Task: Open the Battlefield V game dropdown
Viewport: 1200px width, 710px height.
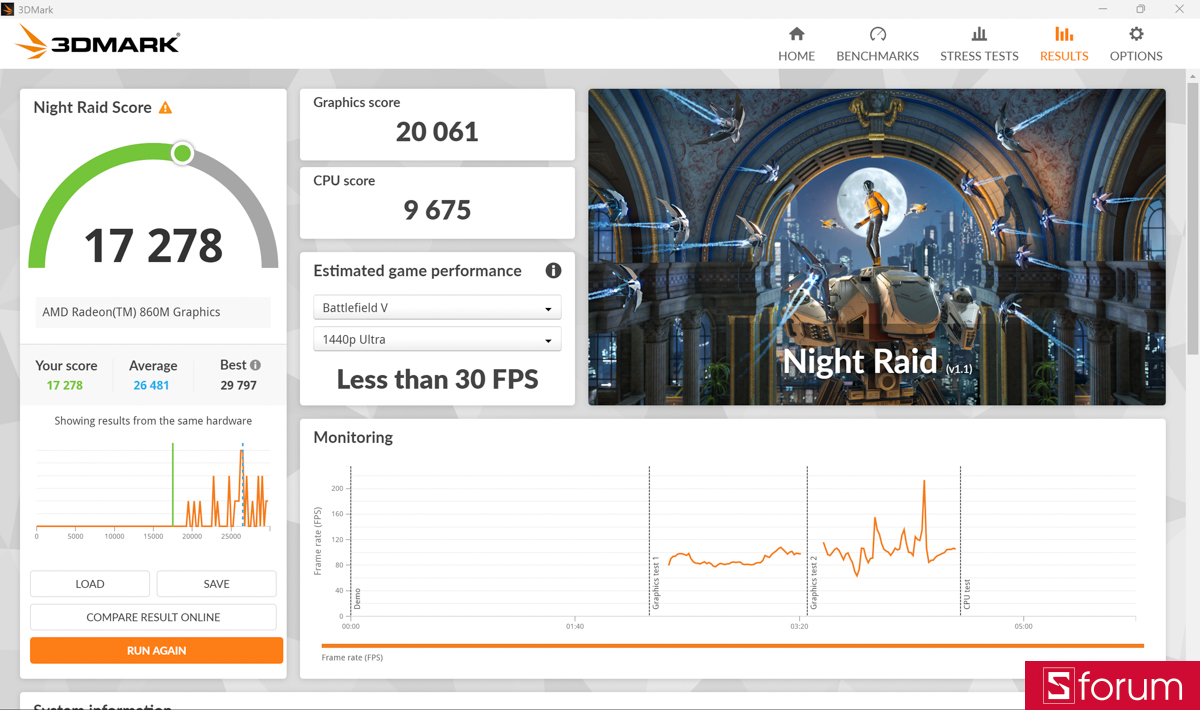Action: [437, 307]
